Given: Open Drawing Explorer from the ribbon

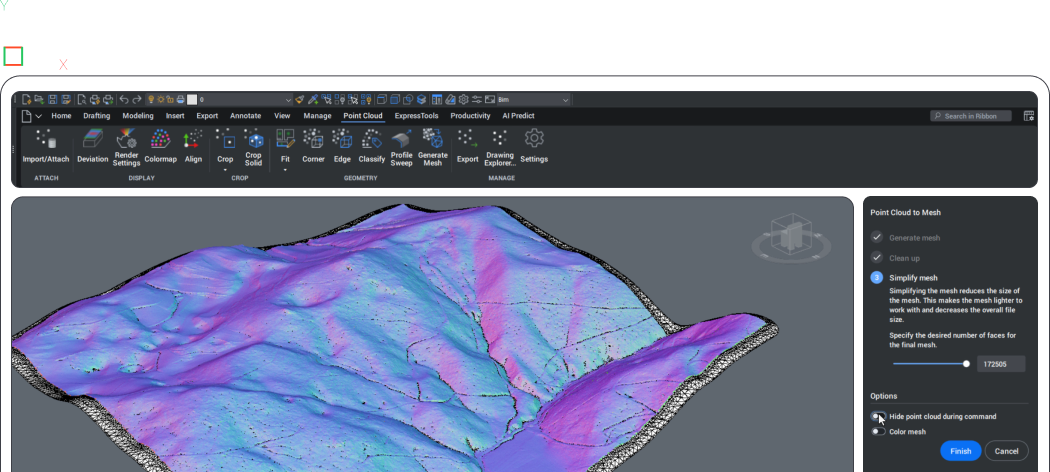Looking at the screenshot, I should click(500, 148).
